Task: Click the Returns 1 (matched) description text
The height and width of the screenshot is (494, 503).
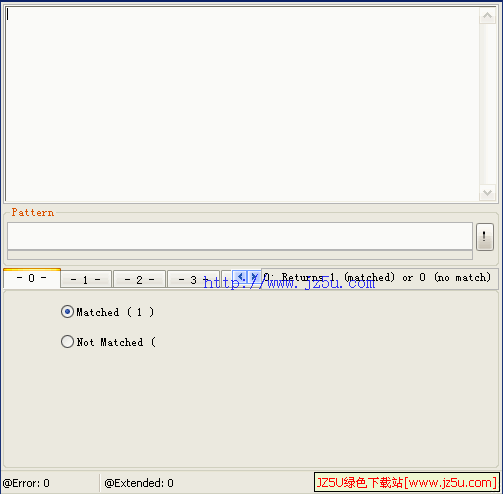Action: [x=377, y=277]
